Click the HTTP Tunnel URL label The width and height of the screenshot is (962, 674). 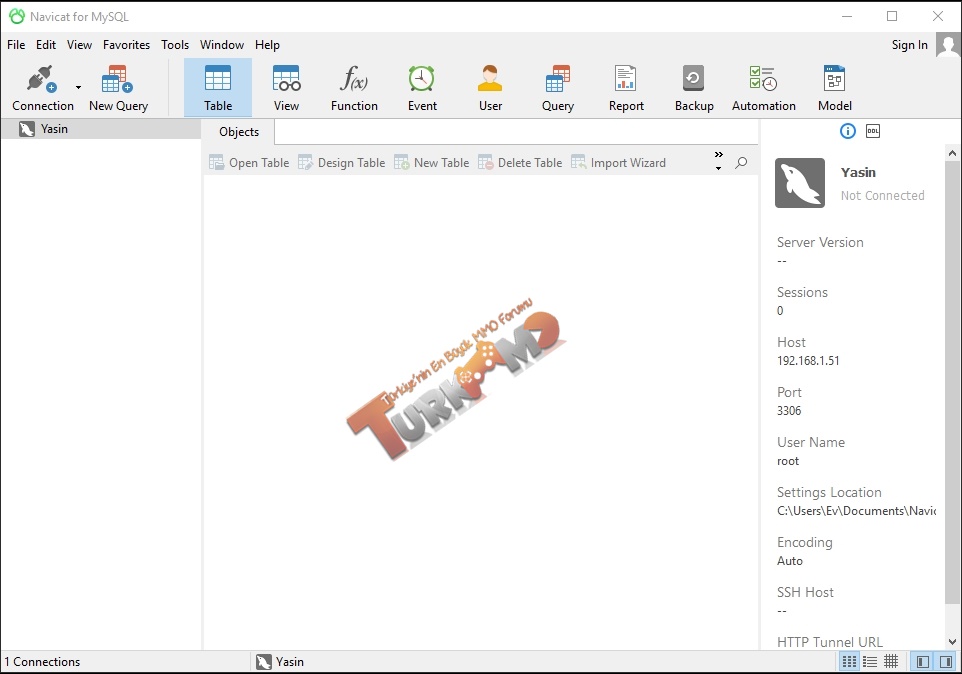(x=829, y=642)
